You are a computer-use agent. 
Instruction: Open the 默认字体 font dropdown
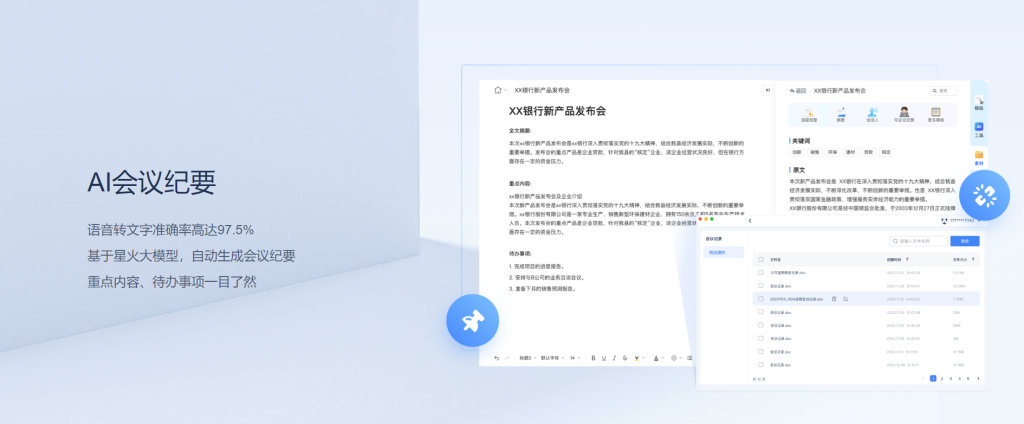(x=552, y=358)
